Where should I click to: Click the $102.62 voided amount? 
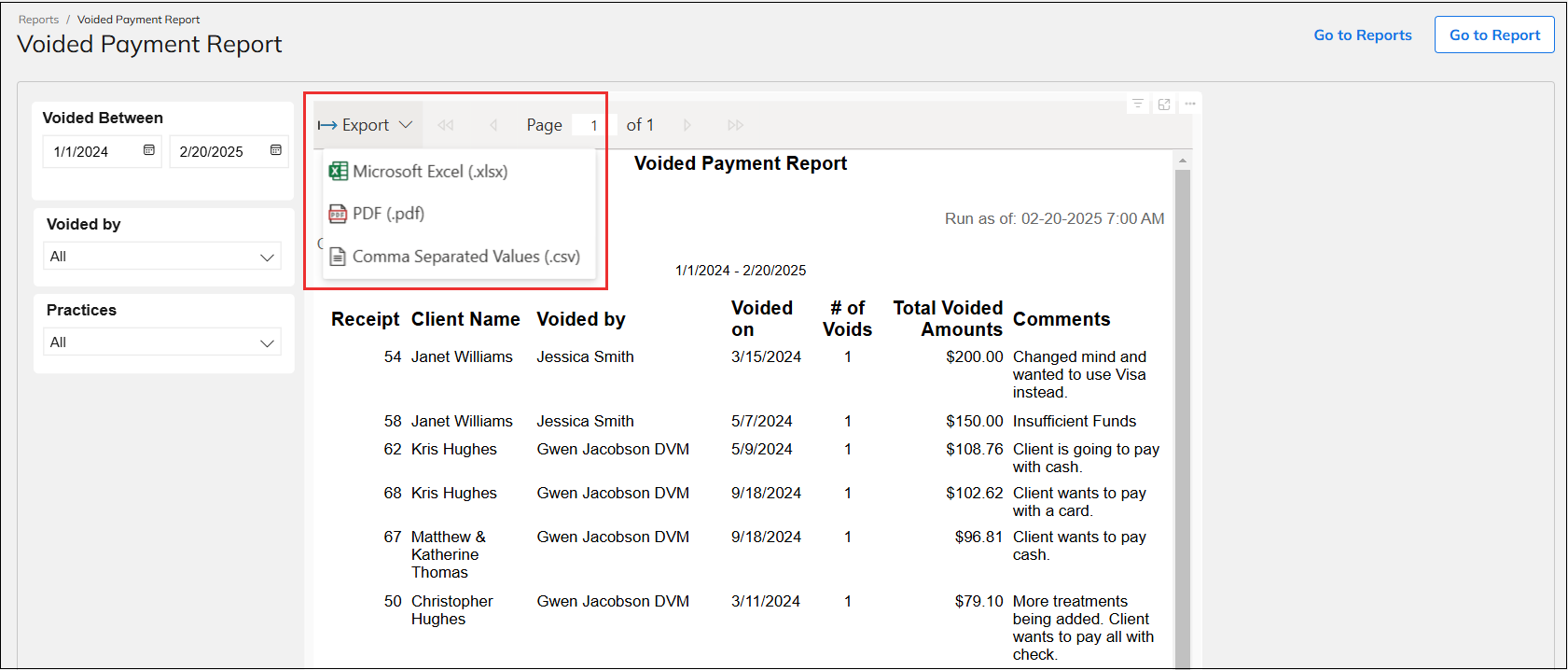(x=975, y=494)
